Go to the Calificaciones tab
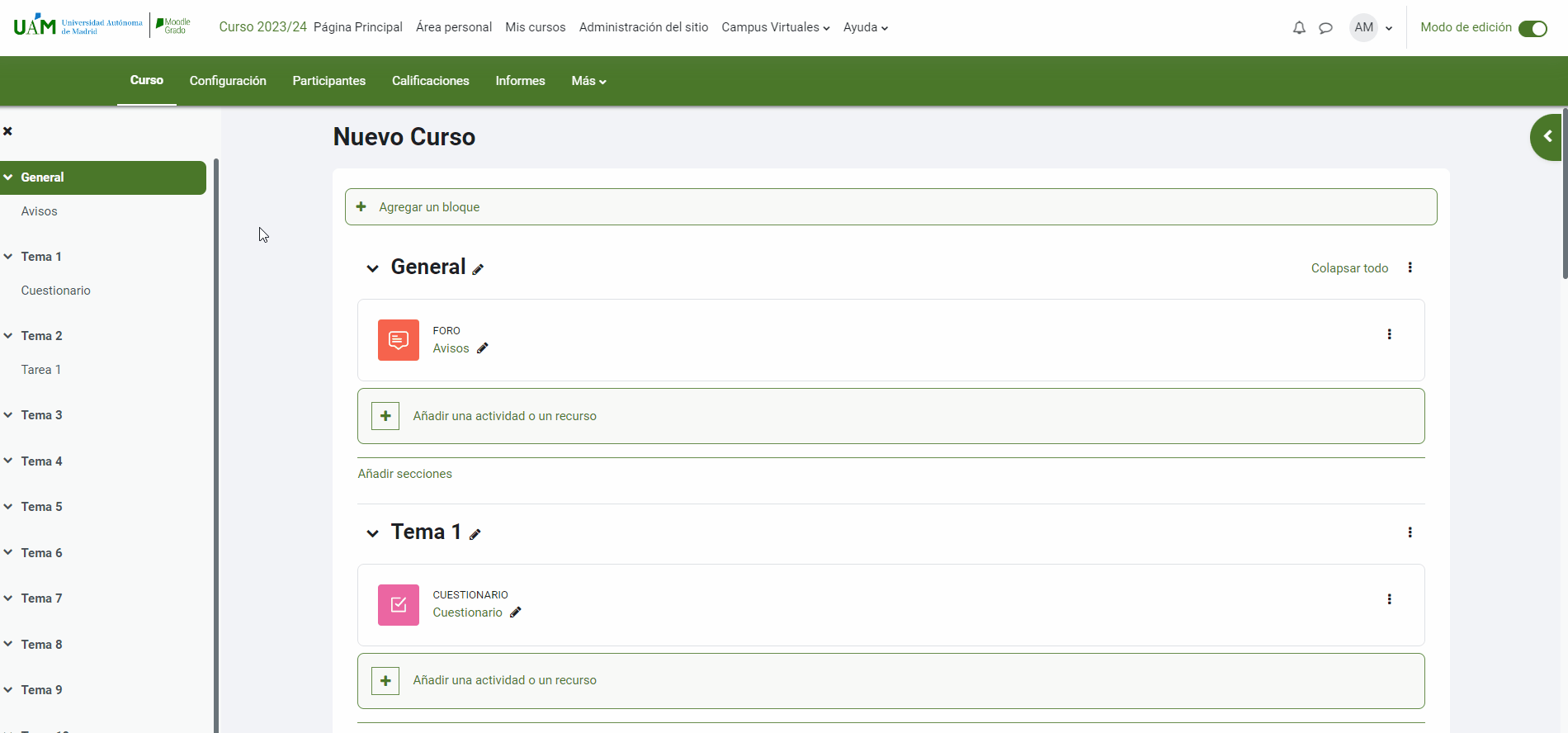1568x733 pixels. point(430,81)
